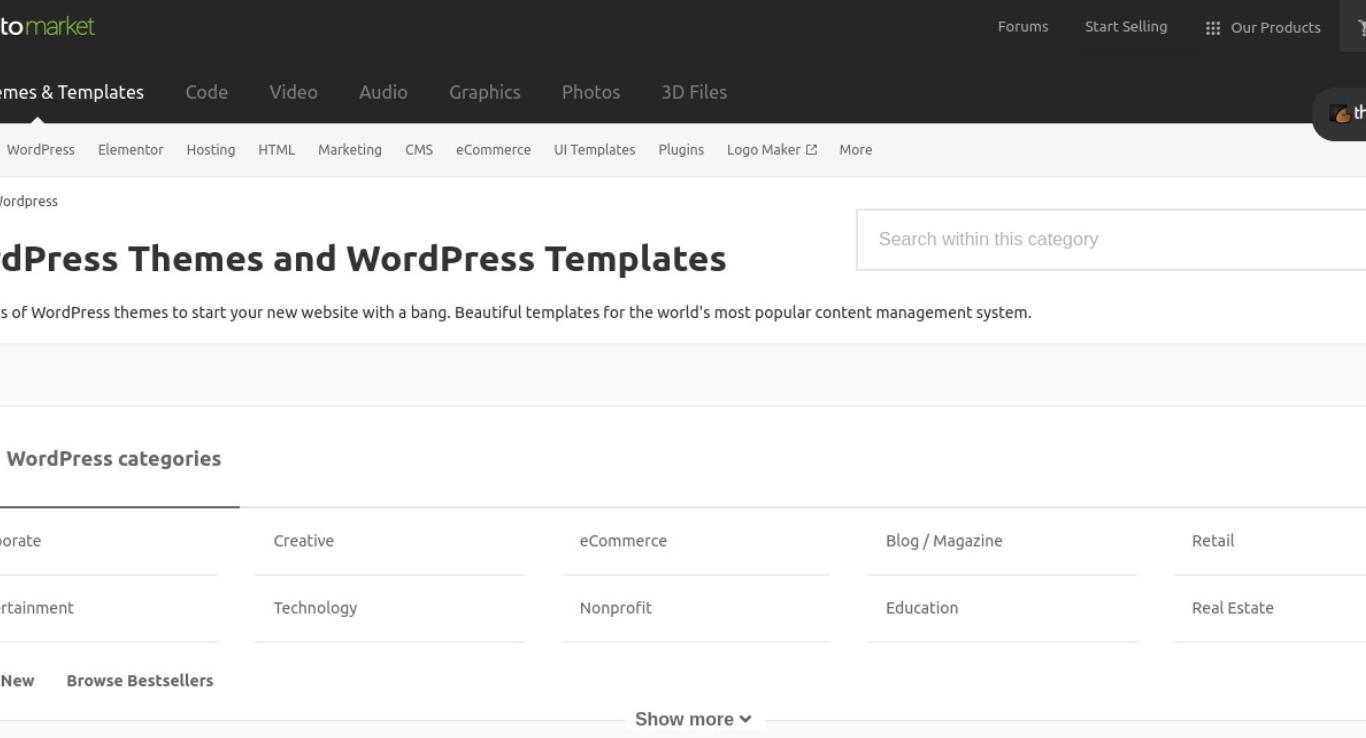Select the Themes & Templates tab

point(71,92)
